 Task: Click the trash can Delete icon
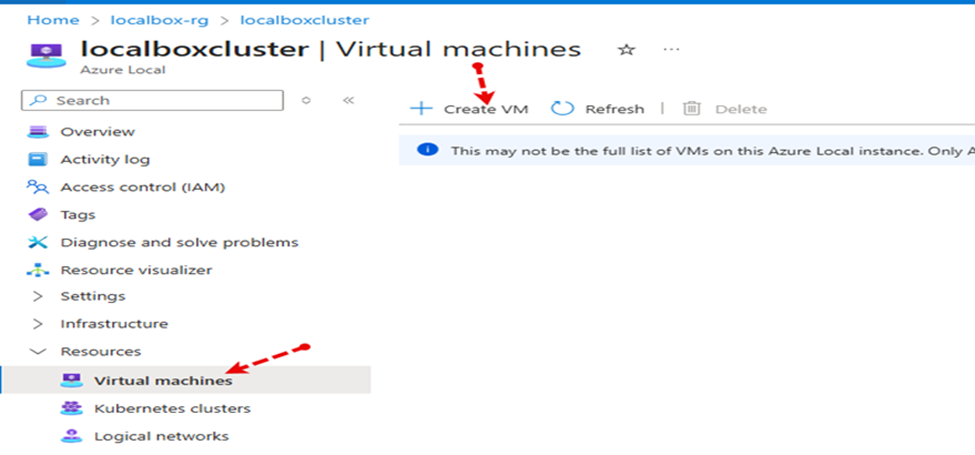pos(691,109)
